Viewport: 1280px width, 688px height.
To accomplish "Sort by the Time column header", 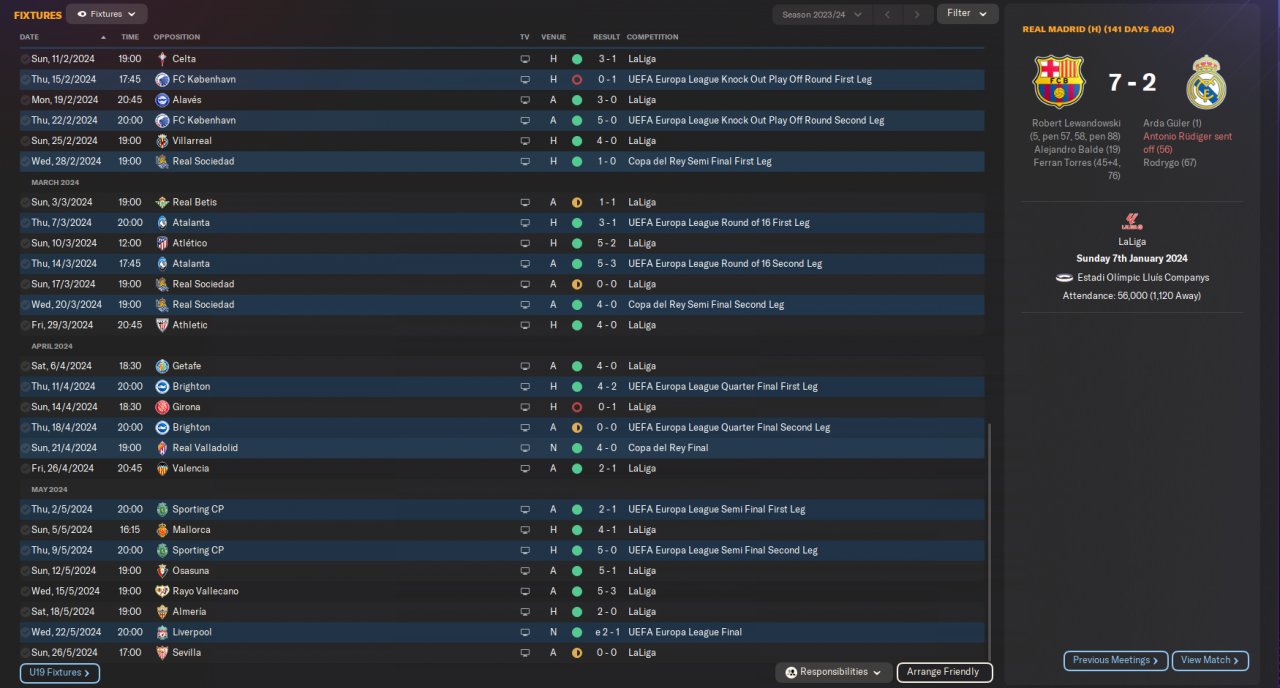I will pos(130,37).
